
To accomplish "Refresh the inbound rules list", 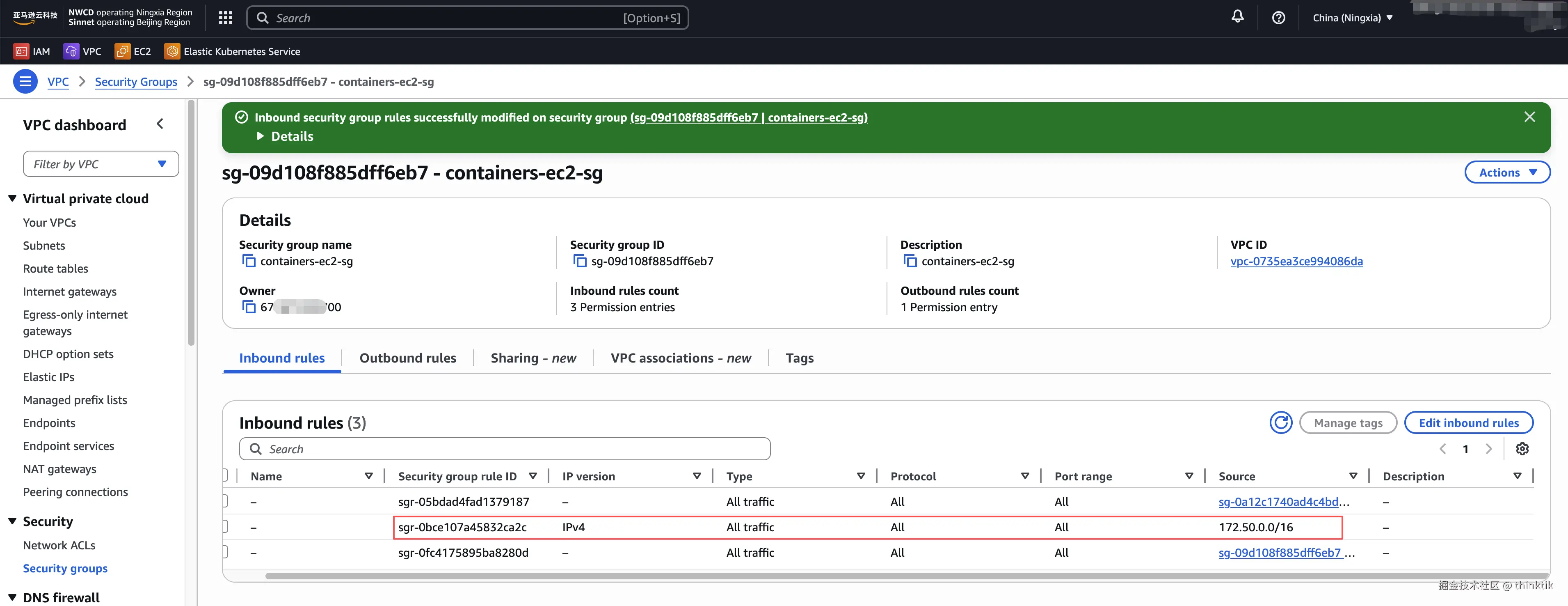I will [x=1281, y=422].
